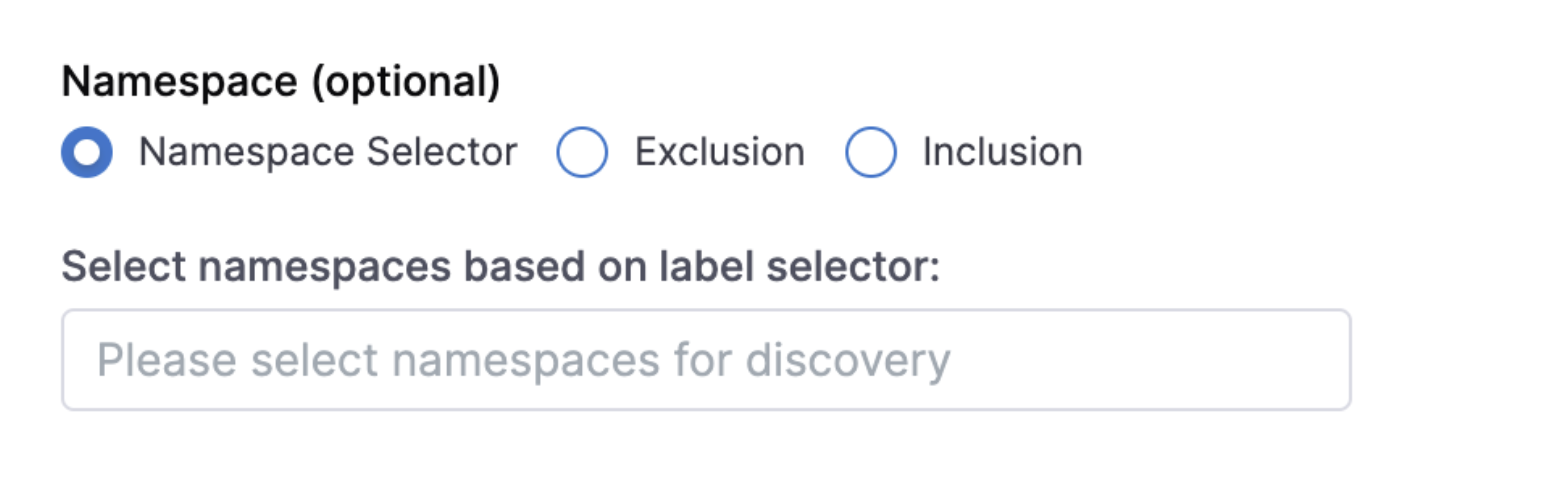This screenshot has width=1547, height=484.
Task: Select the Namespace Selector radio button
Action: [x=86, y=153]
